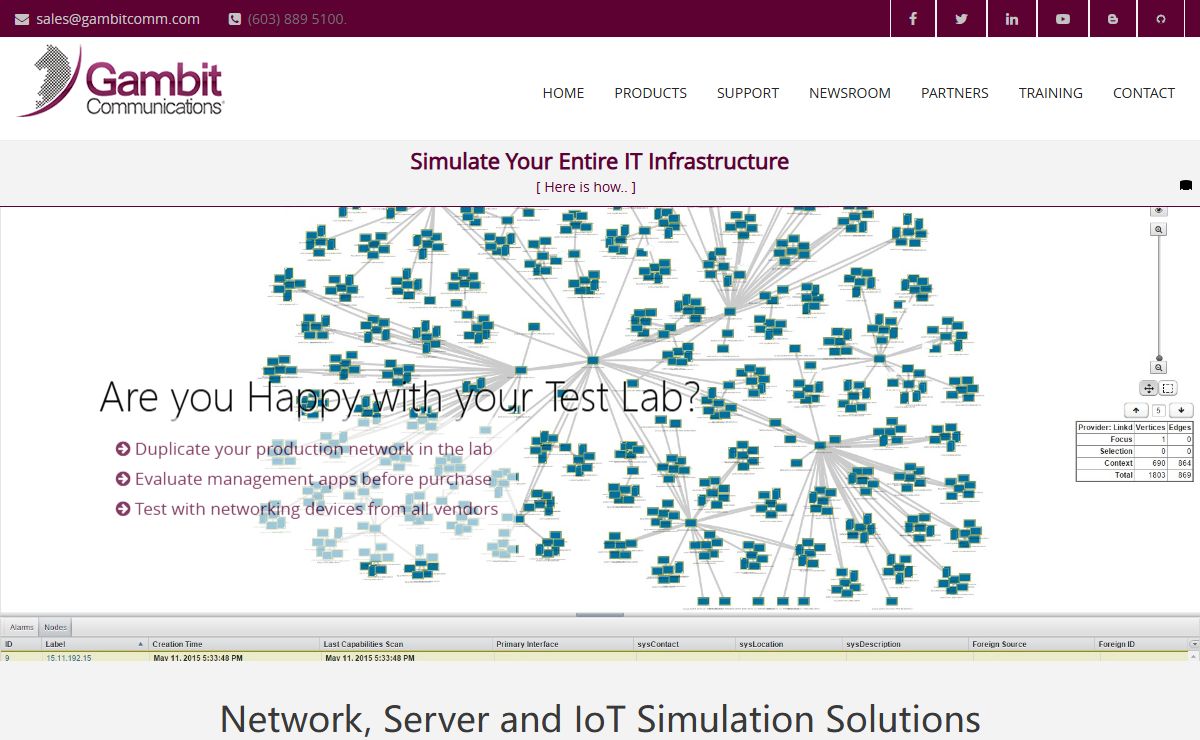Enable the rectangle selection tool toggle
Image resolution: width=1200 pixels, height=740 pixels.
click(x=1168, y=388)
